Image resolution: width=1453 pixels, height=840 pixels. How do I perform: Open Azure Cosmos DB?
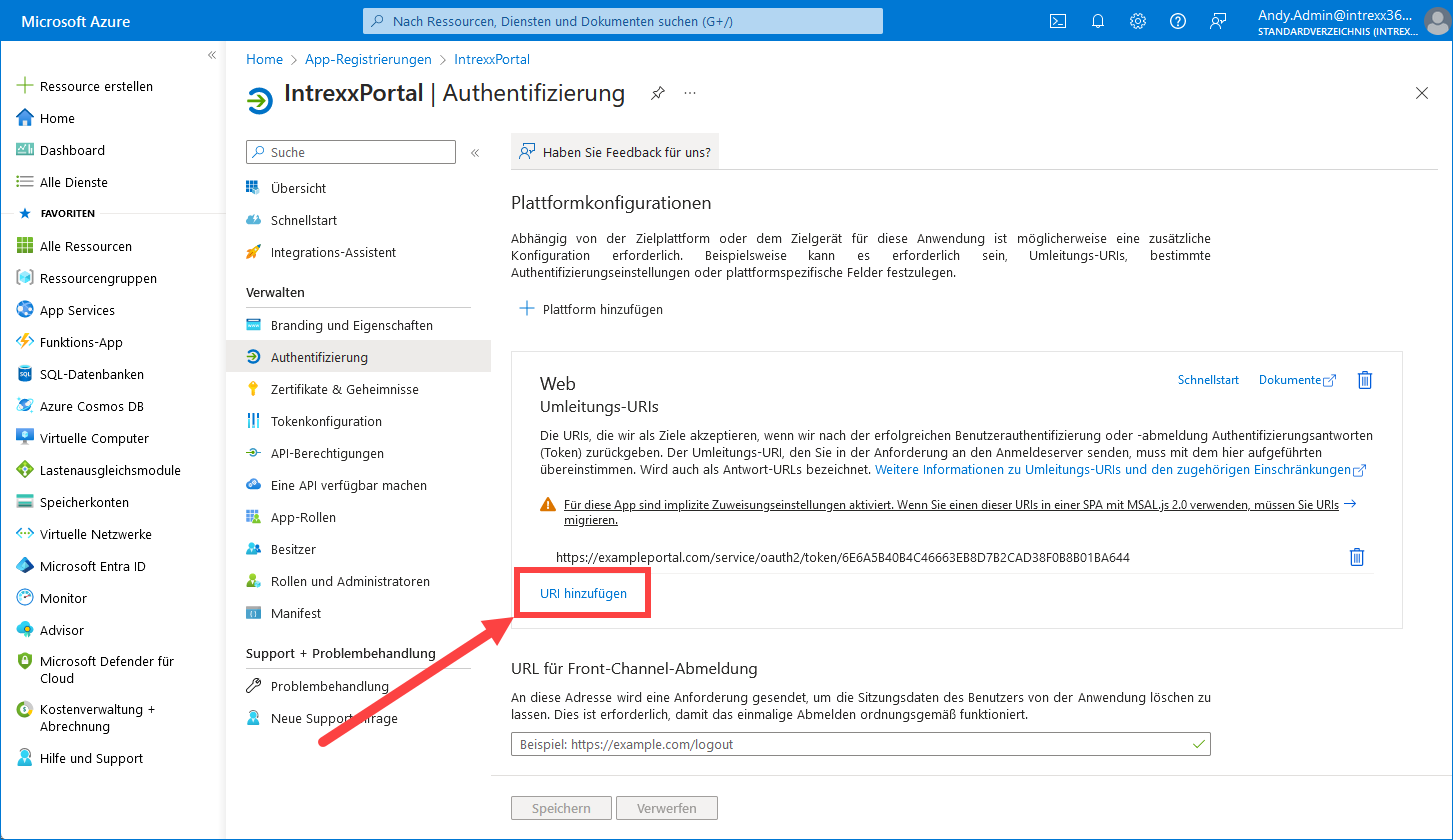(80, 406)
